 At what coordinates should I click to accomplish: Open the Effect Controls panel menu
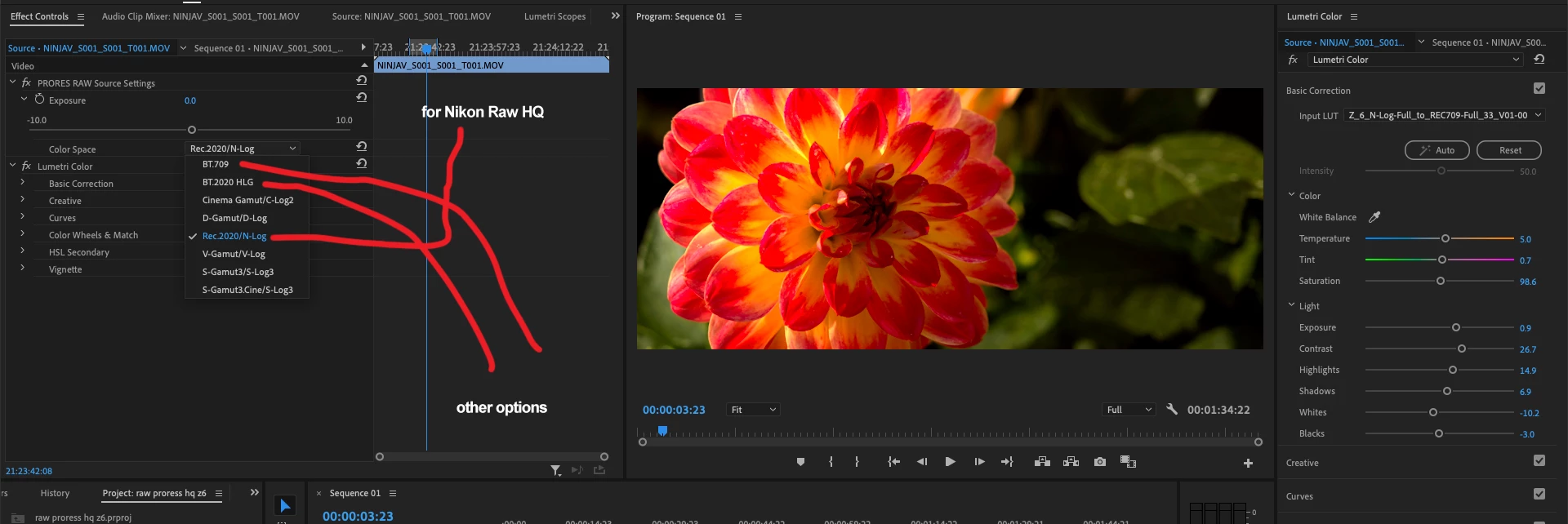[x=80, y=17]
